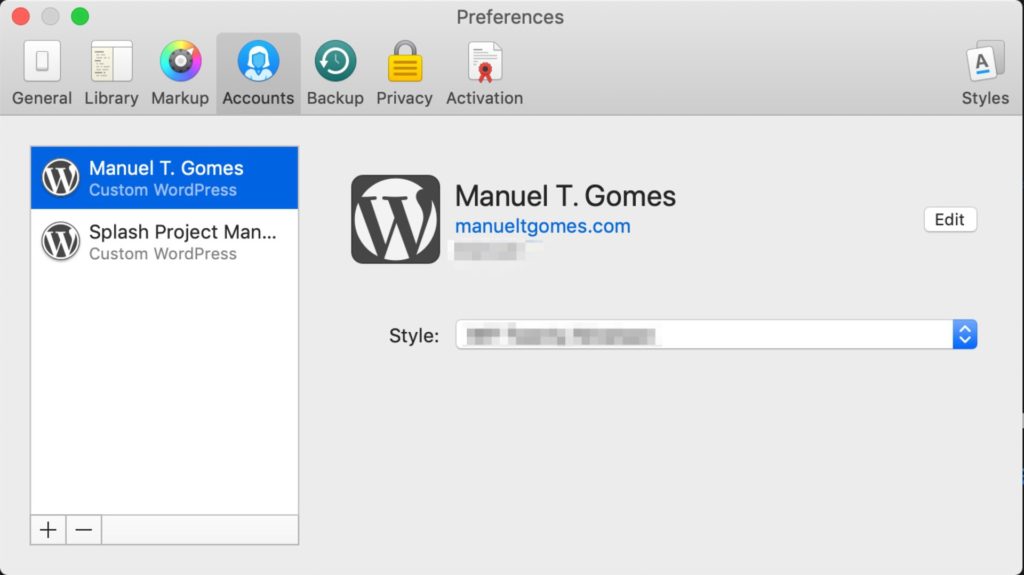Viewport: 1024px width, 575px height.
Task: Open Privacy preferences with lock icon
Action: point(404,74)
